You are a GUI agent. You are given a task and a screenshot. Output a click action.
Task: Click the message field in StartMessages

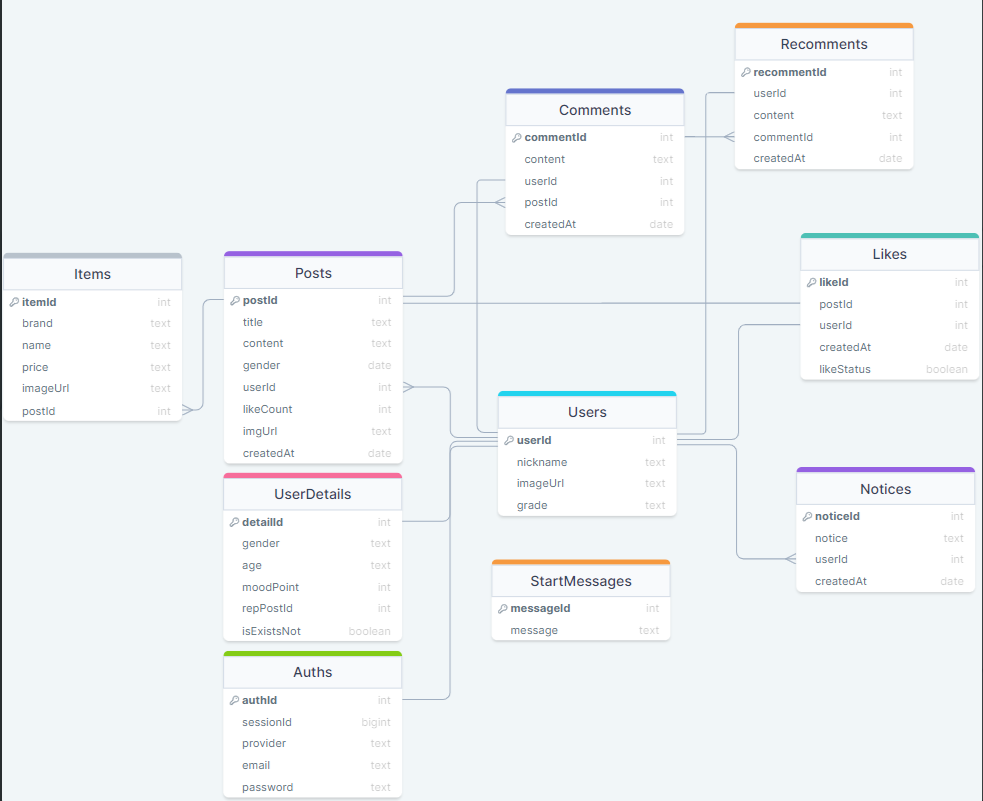click(581, 631)
